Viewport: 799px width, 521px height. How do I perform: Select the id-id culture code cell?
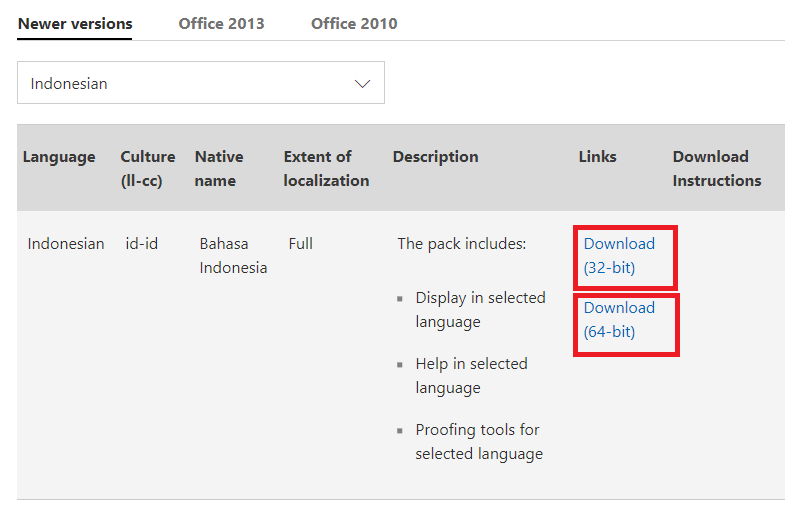click(142, 244)
